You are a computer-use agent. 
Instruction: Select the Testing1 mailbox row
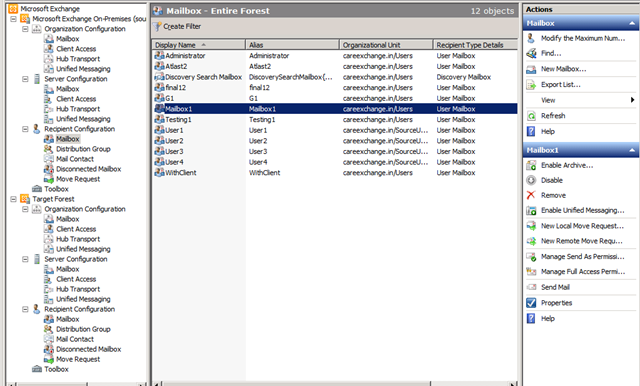coord(335,120)
